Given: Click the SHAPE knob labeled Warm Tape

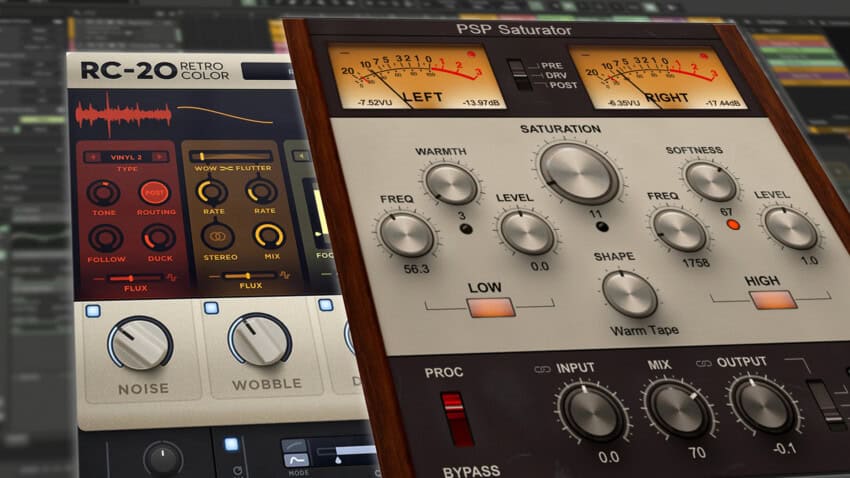Looking at the screenshot, I should click(629, 293).
